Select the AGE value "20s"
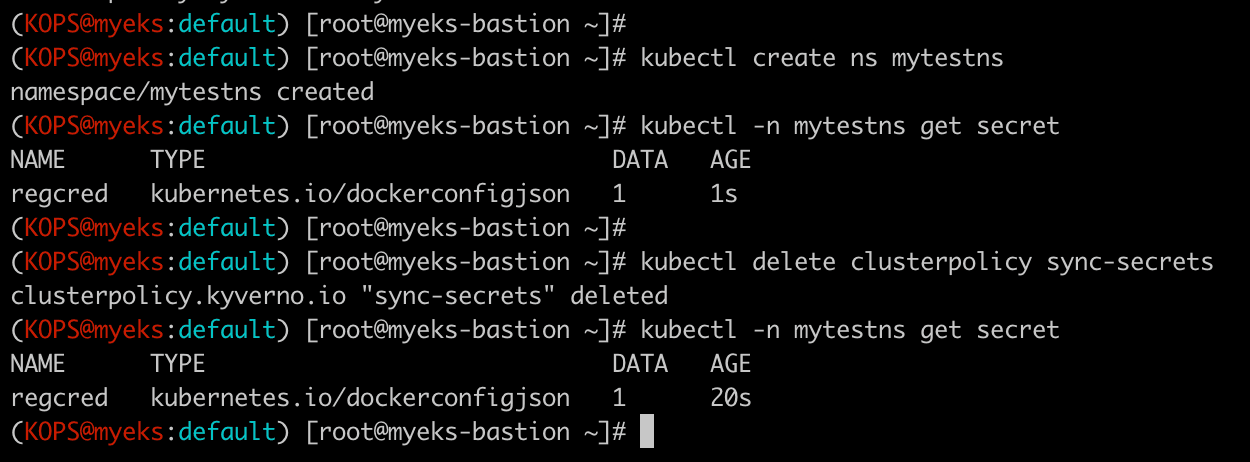The width and height of the screenshot is (1250, 462). [731, 398]
